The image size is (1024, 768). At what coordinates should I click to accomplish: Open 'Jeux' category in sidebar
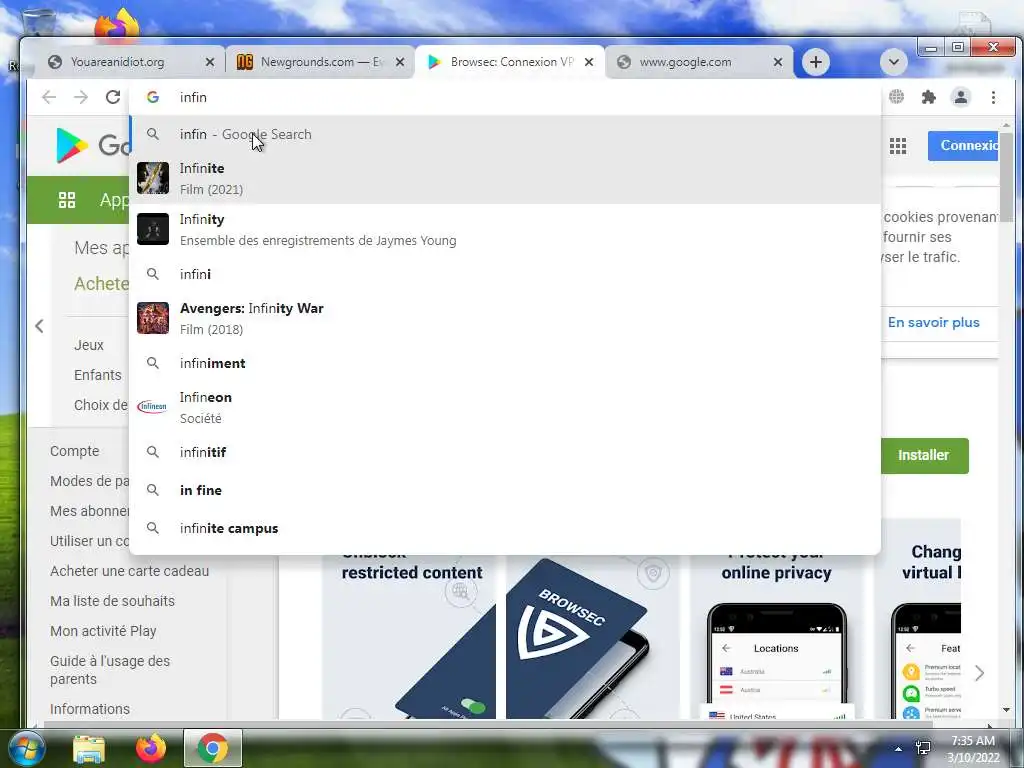89,345
